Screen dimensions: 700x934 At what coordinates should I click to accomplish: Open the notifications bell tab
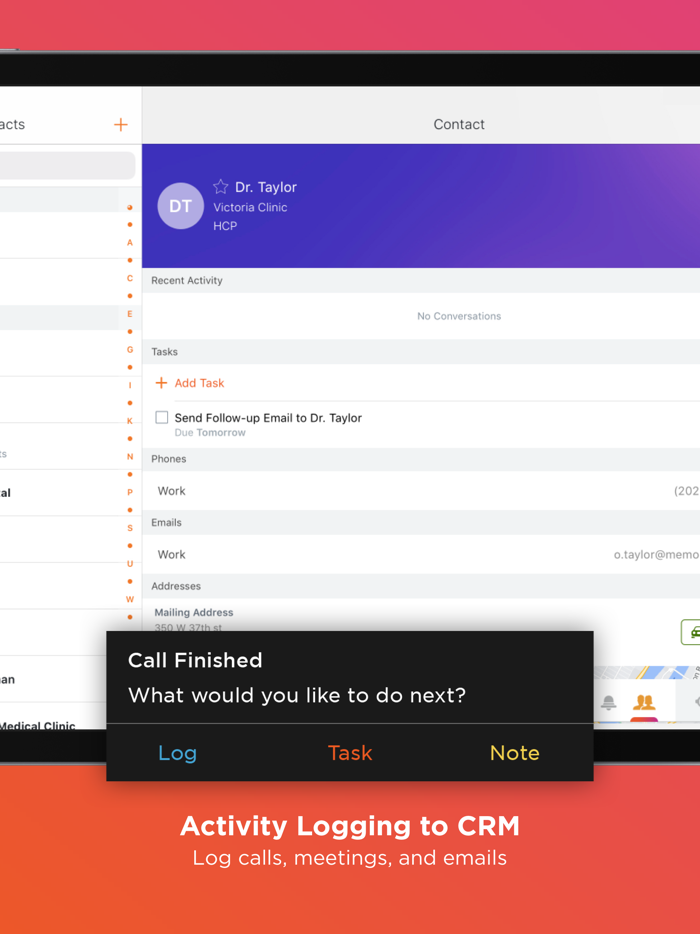(608, 703)
